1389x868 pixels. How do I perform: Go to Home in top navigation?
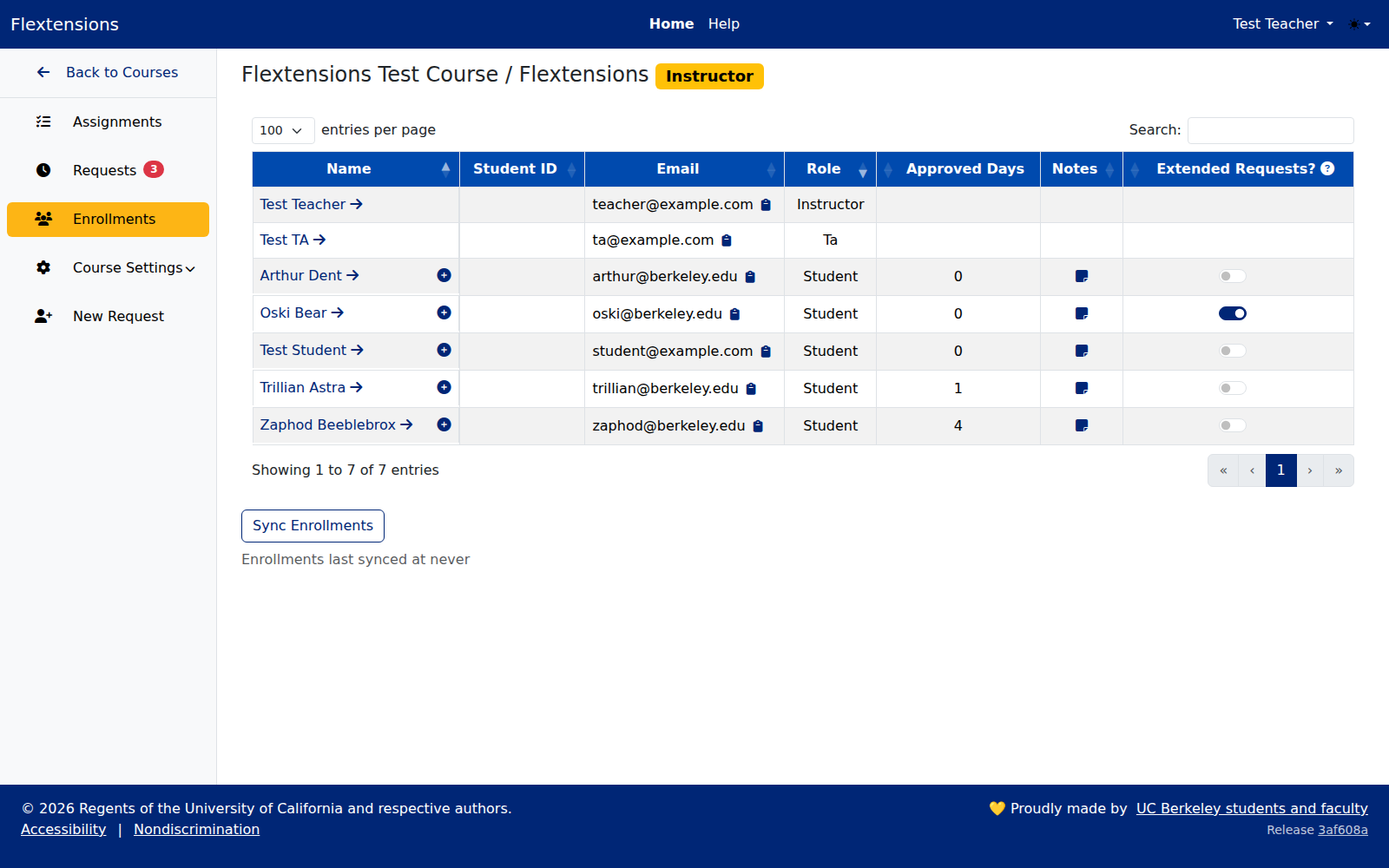(671, 24)
